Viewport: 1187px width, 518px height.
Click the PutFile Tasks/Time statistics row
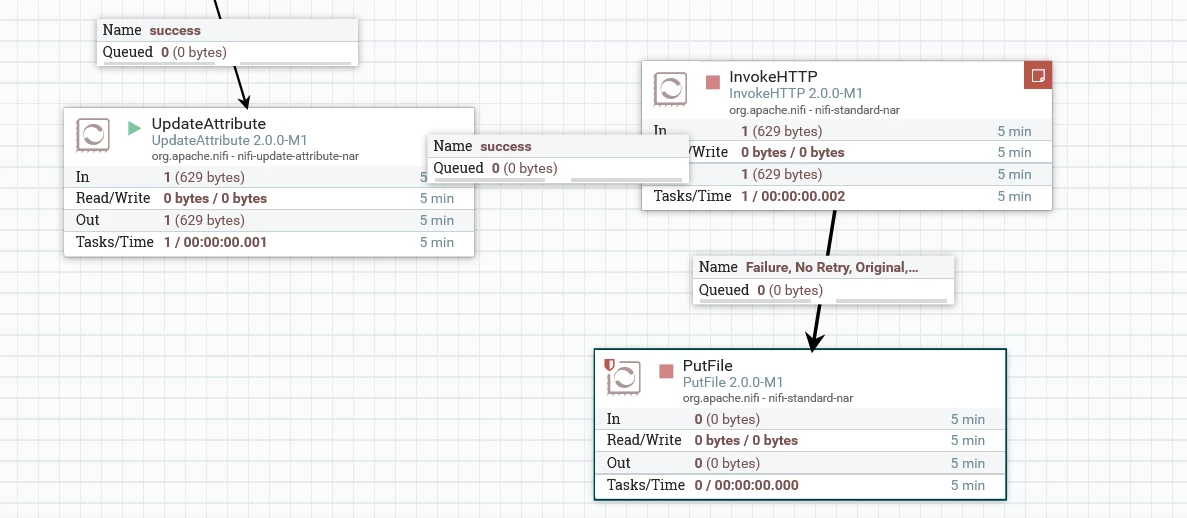point(800,485)
